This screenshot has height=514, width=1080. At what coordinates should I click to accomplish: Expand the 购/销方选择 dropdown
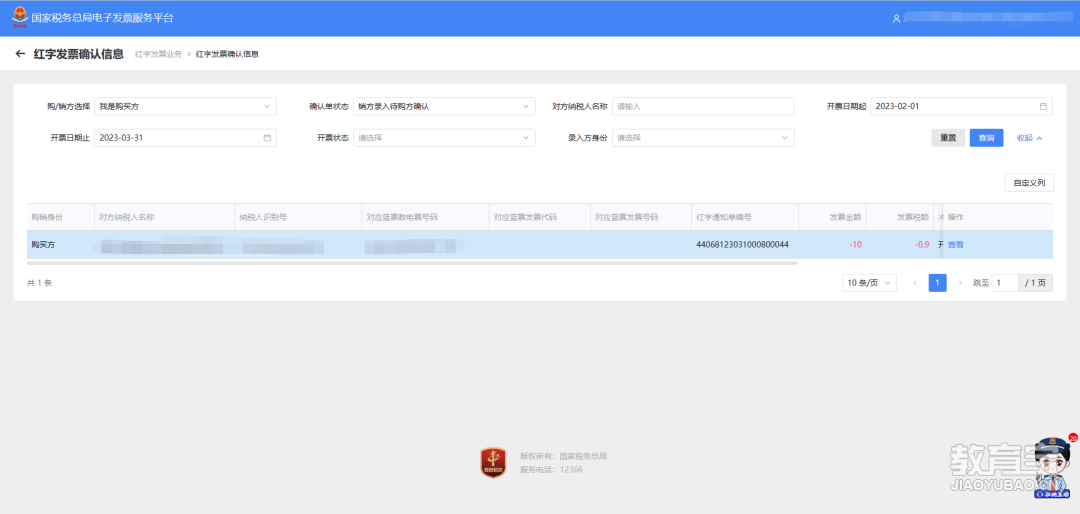coord(185,106)
